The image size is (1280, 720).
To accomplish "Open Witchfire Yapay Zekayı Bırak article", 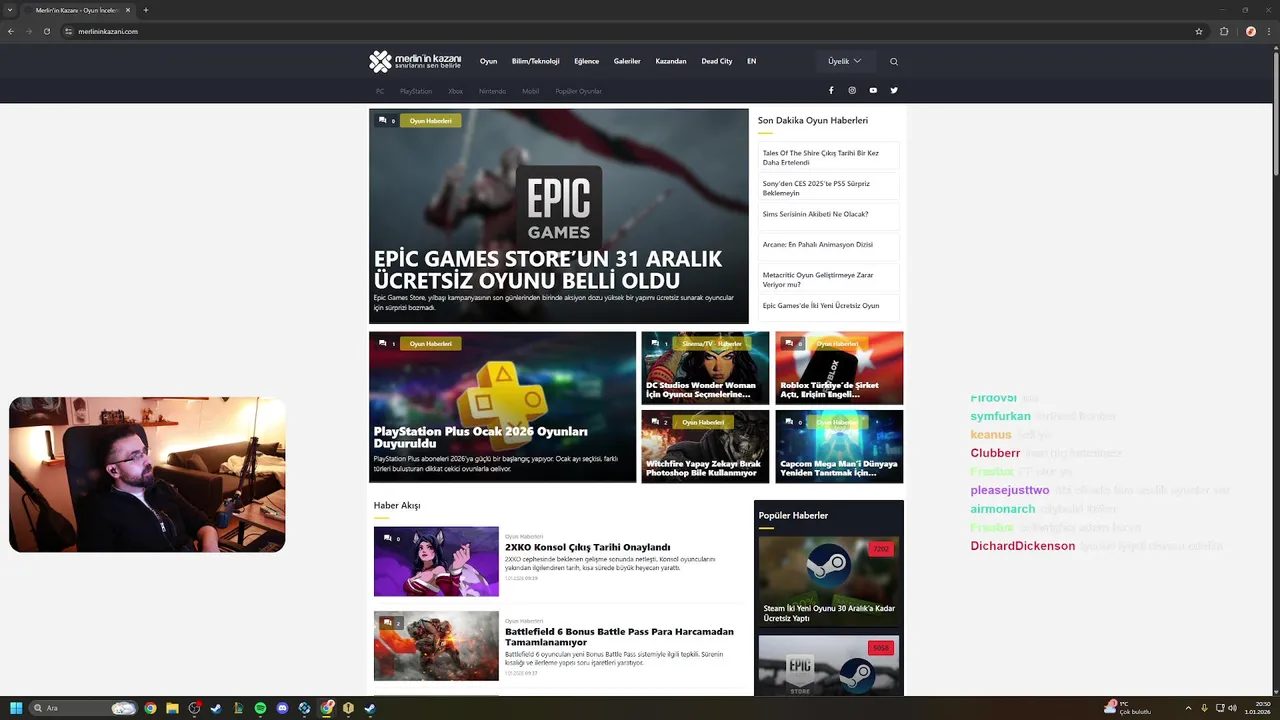I will click(705, 446).
